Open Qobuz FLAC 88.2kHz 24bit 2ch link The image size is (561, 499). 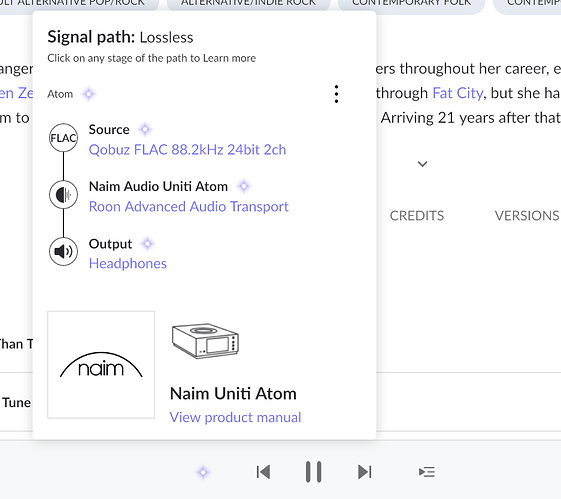(x=187, y=150)
